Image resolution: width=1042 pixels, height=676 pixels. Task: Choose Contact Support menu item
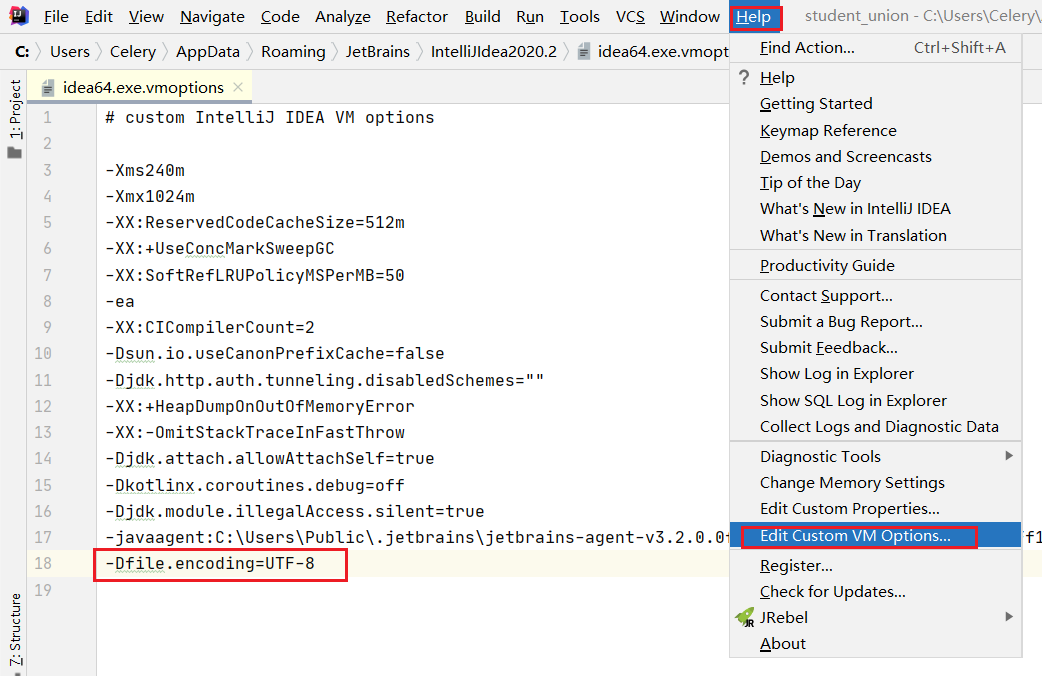(875, 296)
